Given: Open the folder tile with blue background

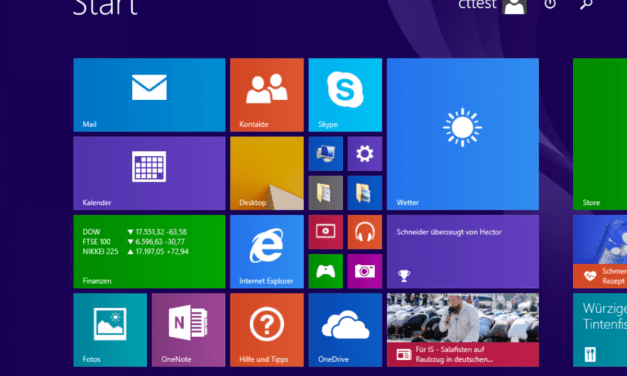Looking at the screenshot, I should (x=365, y=193).
